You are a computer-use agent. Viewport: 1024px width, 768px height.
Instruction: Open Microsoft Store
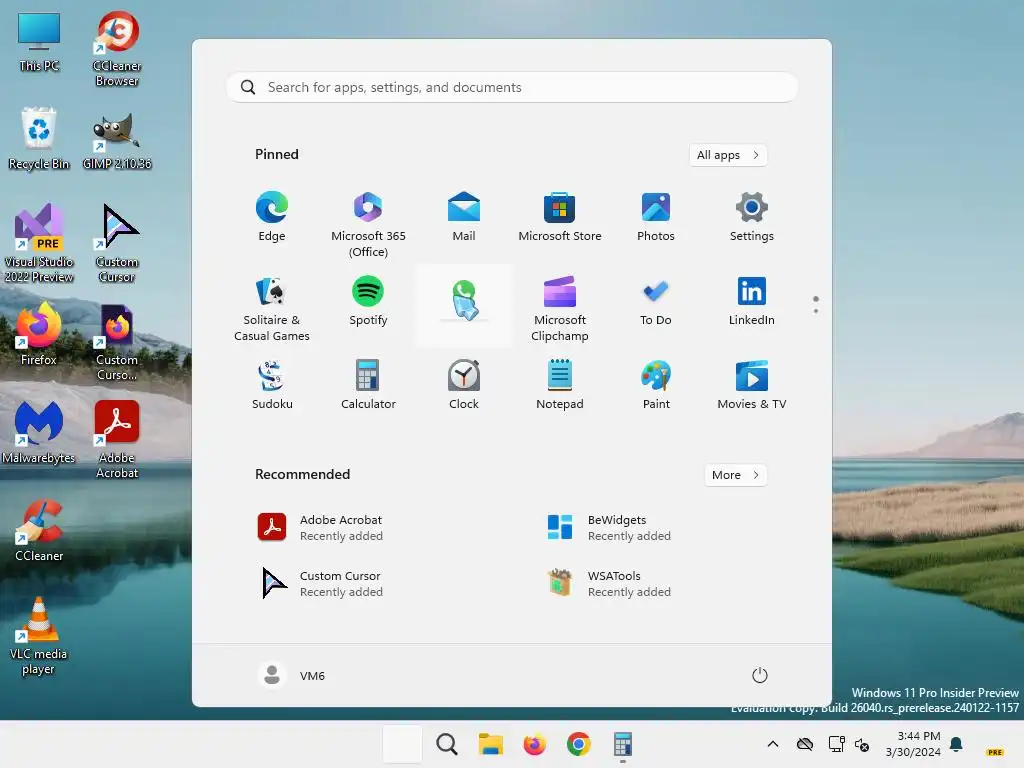560,217
